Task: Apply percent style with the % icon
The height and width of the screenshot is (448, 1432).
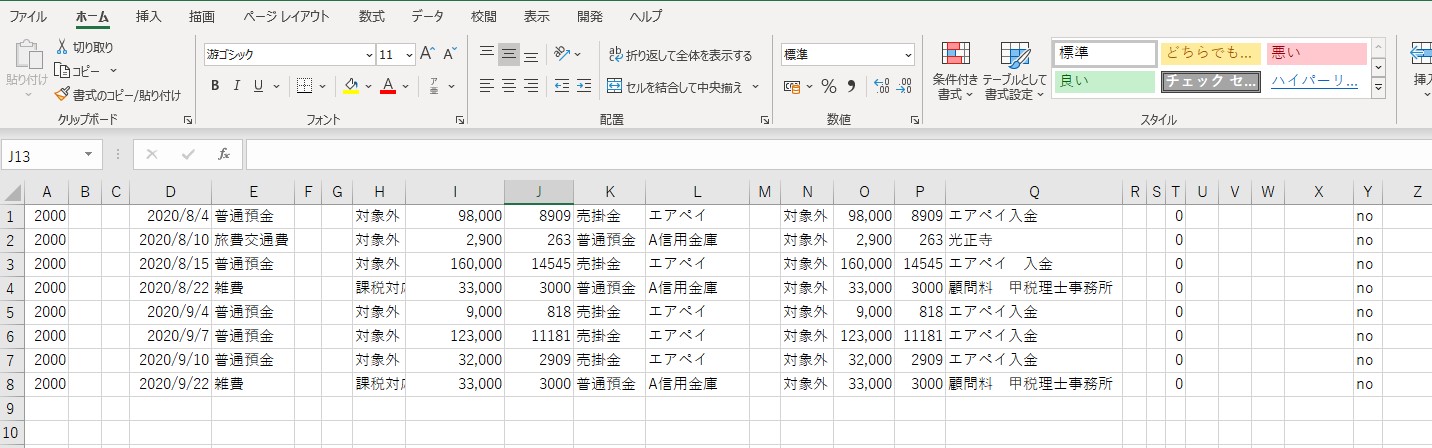Action: click(828, 86)
